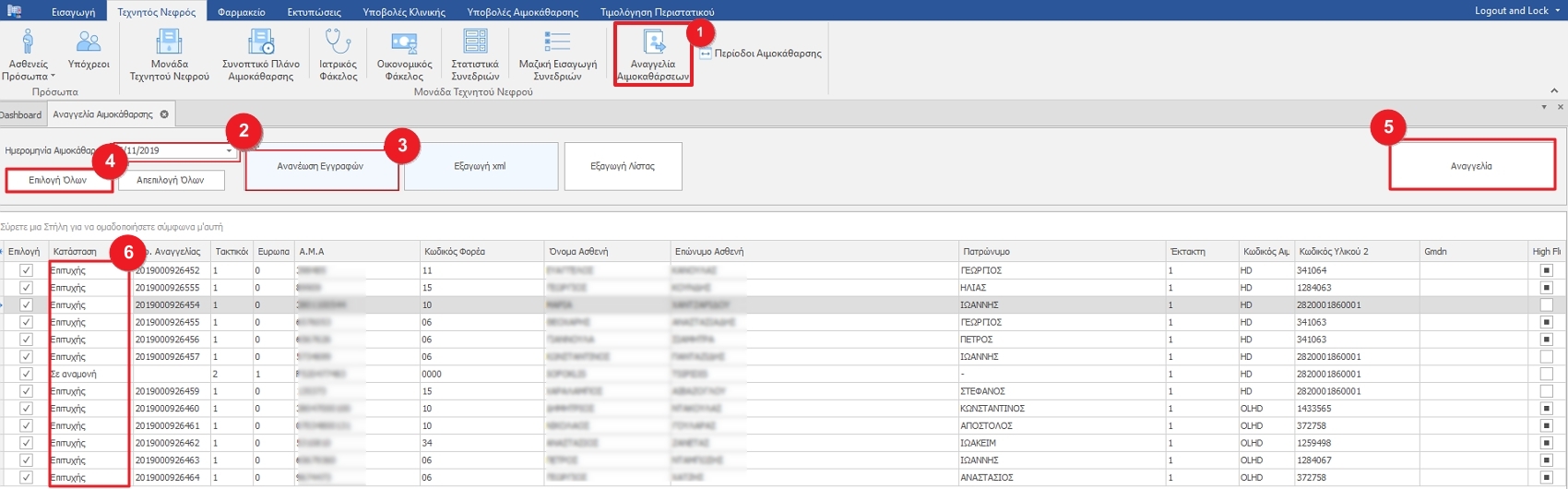
Task: Collapse the ribbon with the chevron arrow
Action: pos(1554,90)
